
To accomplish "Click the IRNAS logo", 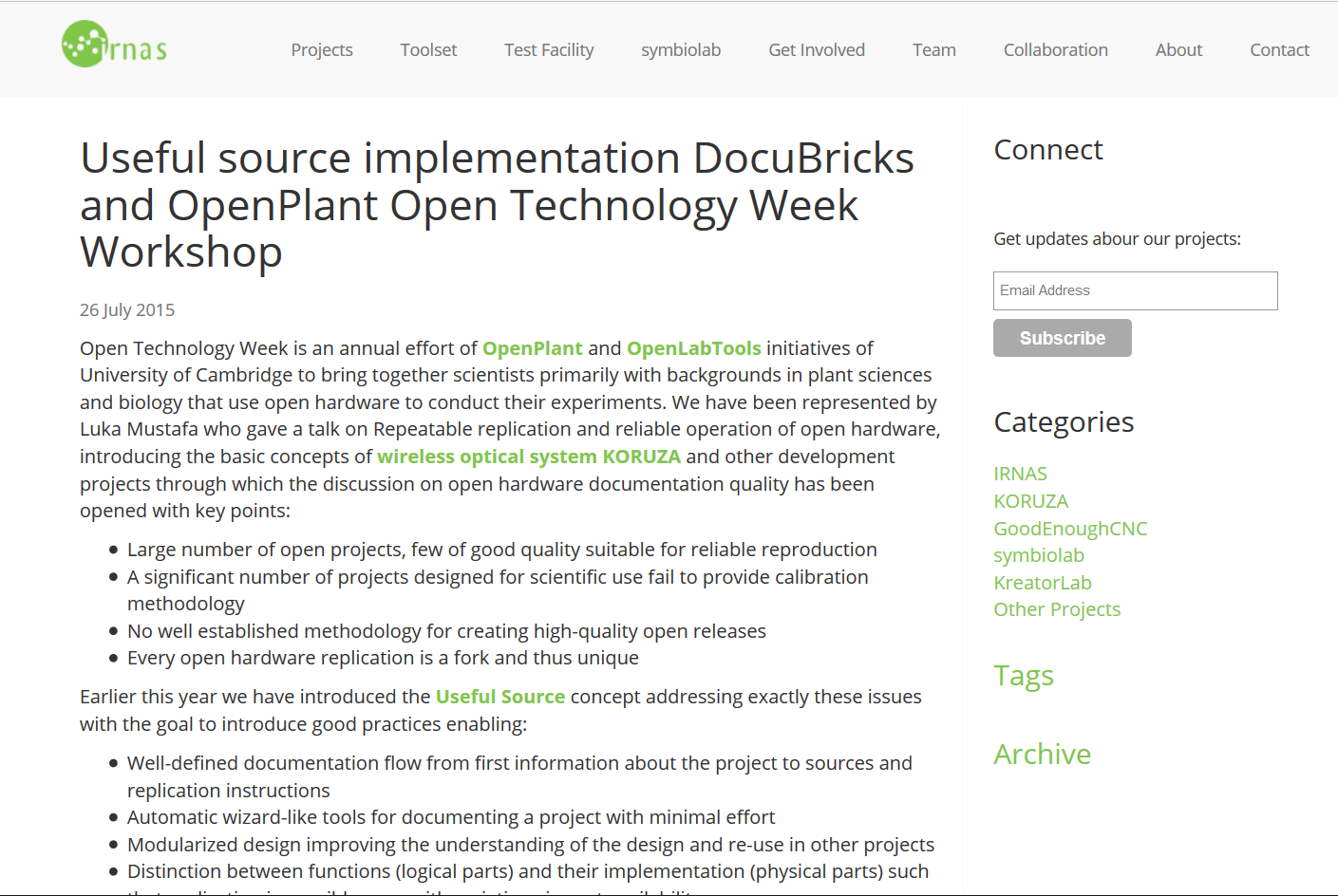I will pos(115,45).
